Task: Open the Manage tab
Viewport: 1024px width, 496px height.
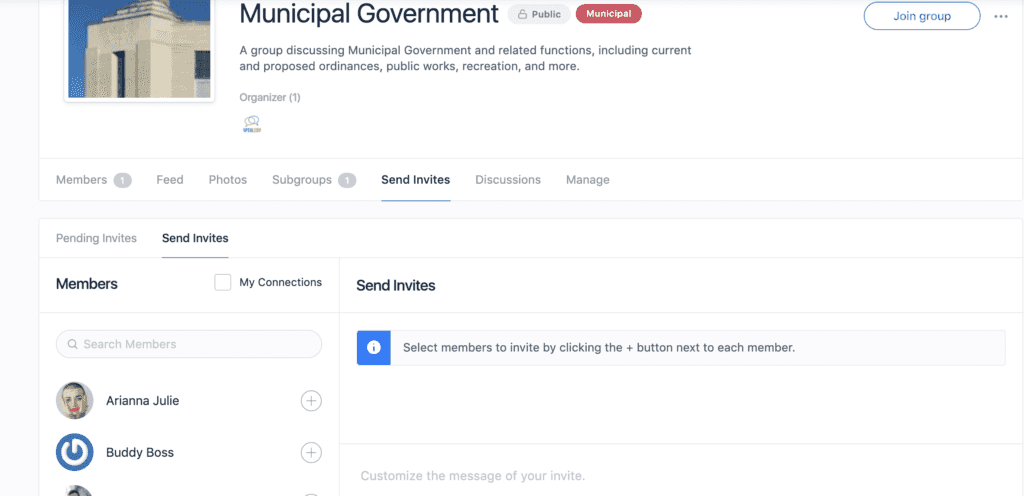Action: click(x=588, y=179)
